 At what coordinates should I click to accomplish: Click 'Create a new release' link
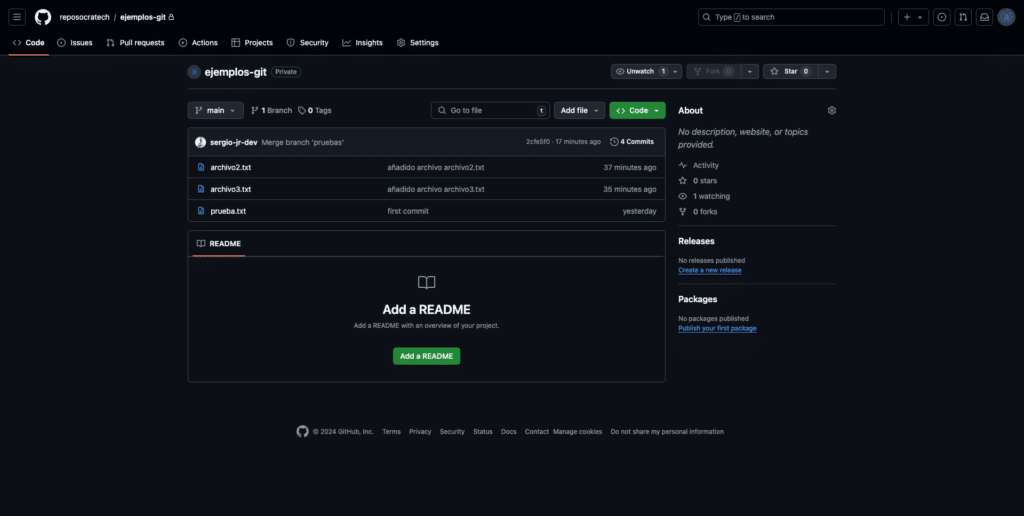click(710, 270)
